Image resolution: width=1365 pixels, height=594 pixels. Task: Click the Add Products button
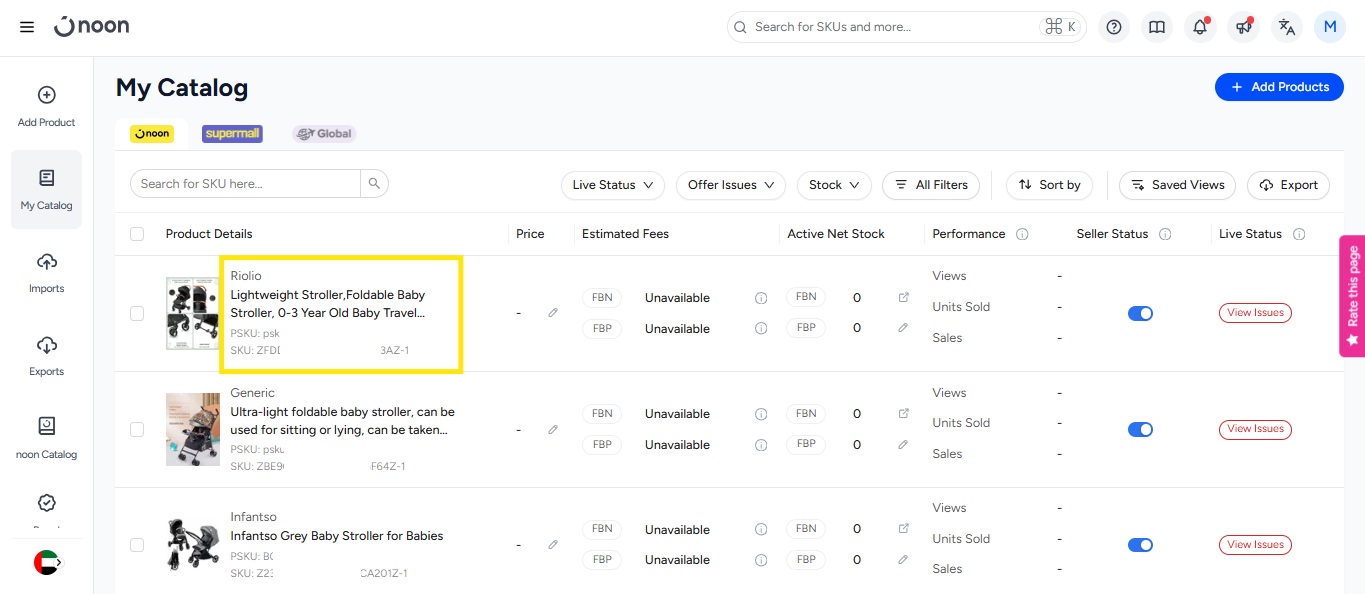[1278, 87]
